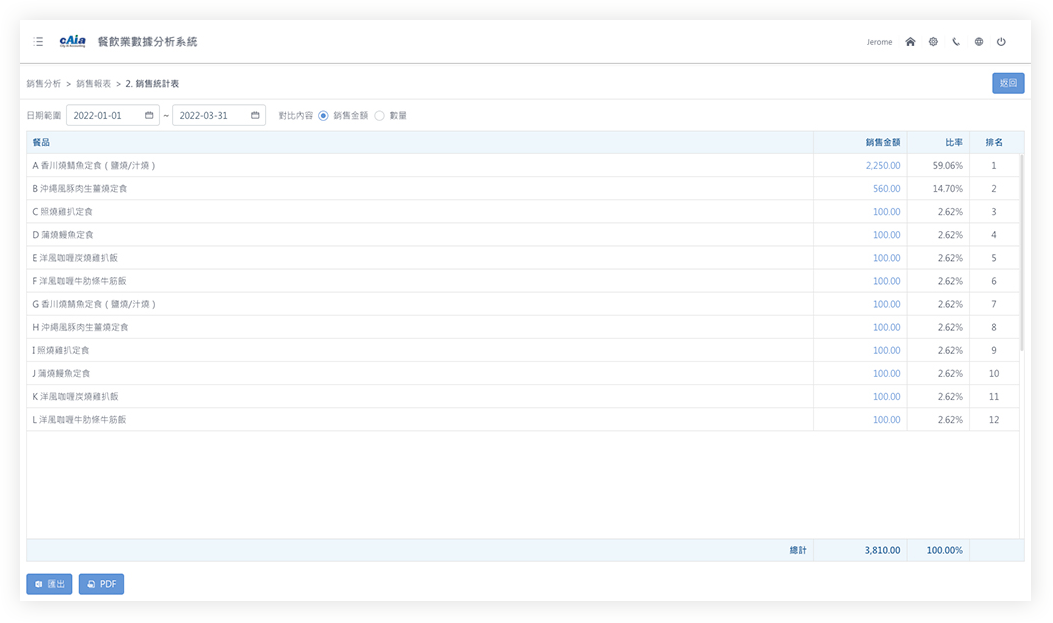Click the 匯出 export button
This screenshot has width=1053, height=623.
pos(49,584)
